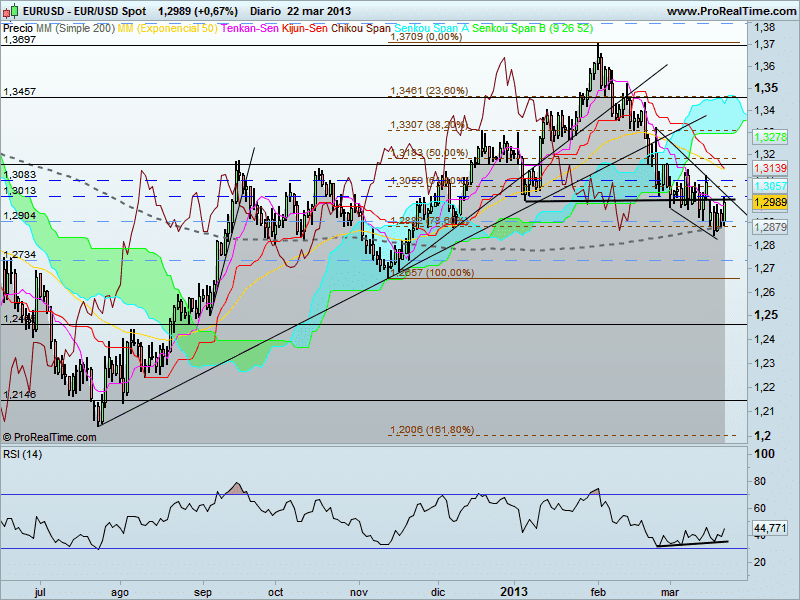Select the 1,2146 horizontal level label

pyautogui.click(x=19, y=395)
